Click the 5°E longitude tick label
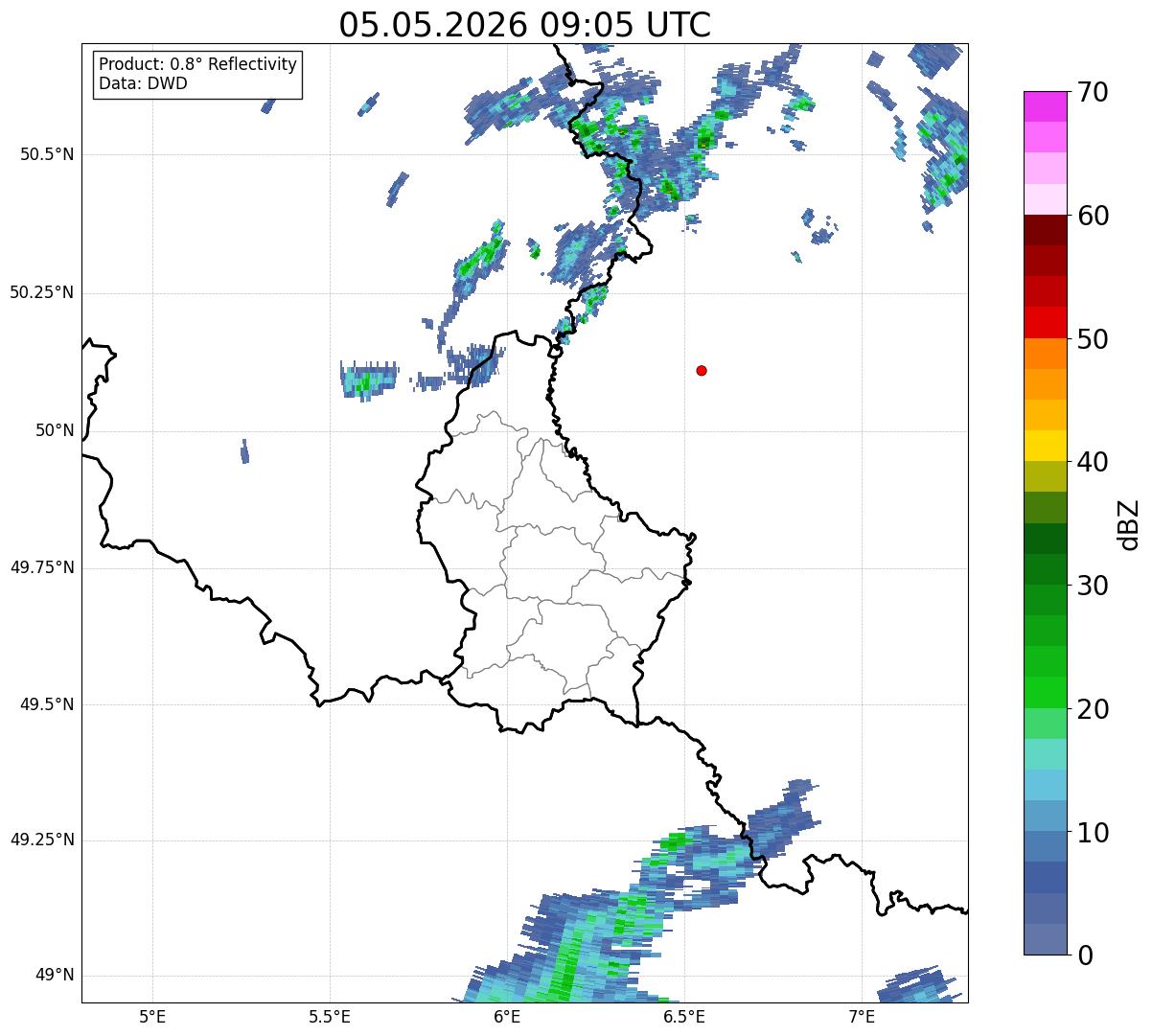1152x1036 pixels. coord(152,1016)
